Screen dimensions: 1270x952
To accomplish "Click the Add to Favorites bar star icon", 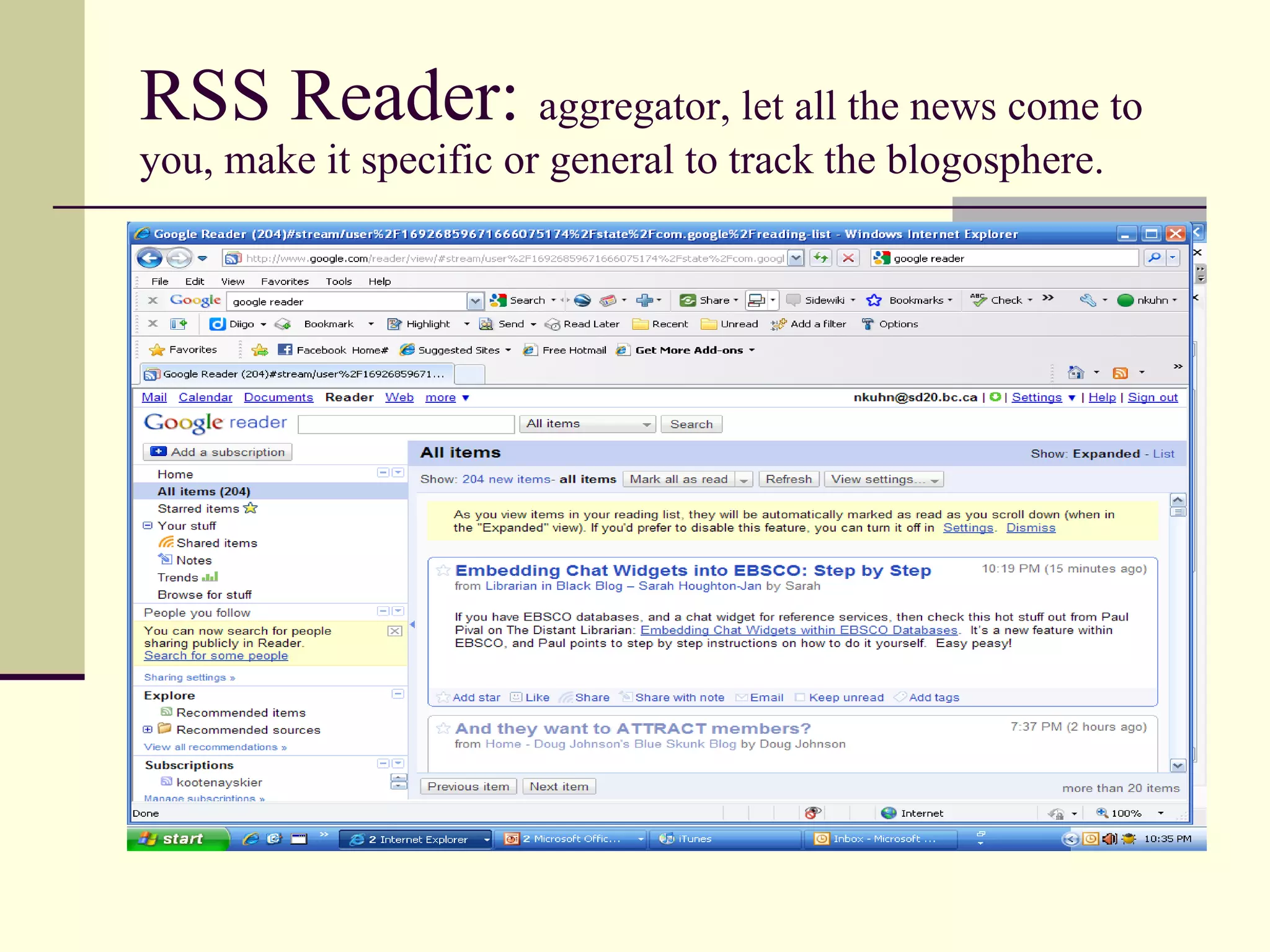I will (x=260, y=350).
